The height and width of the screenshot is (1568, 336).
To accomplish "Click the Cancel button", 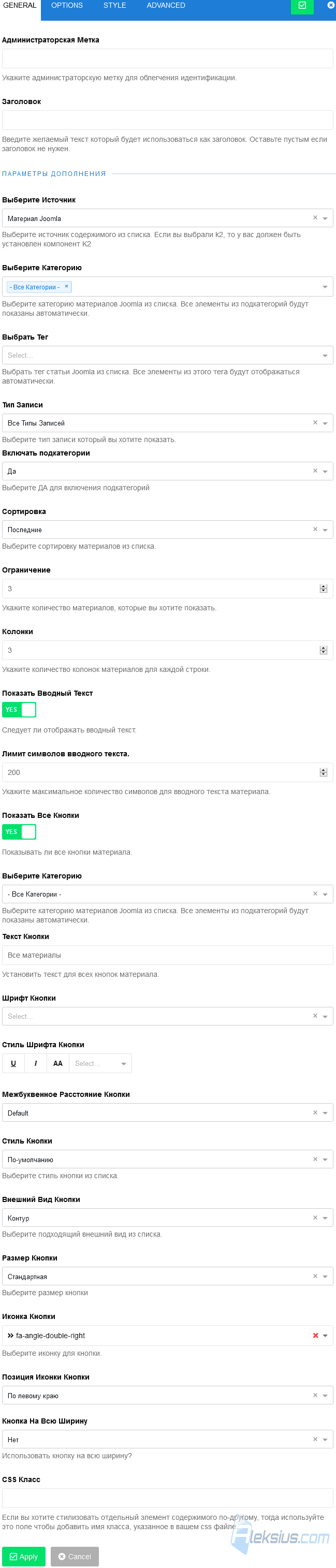I will click(75, 1557).
